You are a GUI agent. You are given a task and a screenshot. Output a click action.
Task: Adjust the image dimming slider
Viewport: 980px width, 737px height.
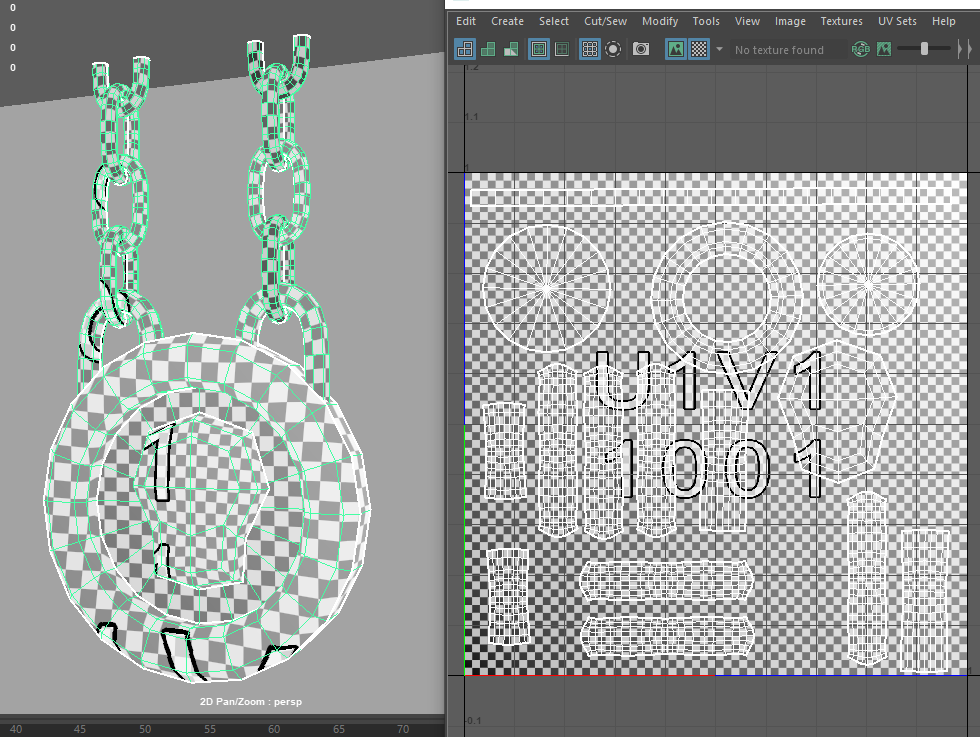(x=924, y=48)
